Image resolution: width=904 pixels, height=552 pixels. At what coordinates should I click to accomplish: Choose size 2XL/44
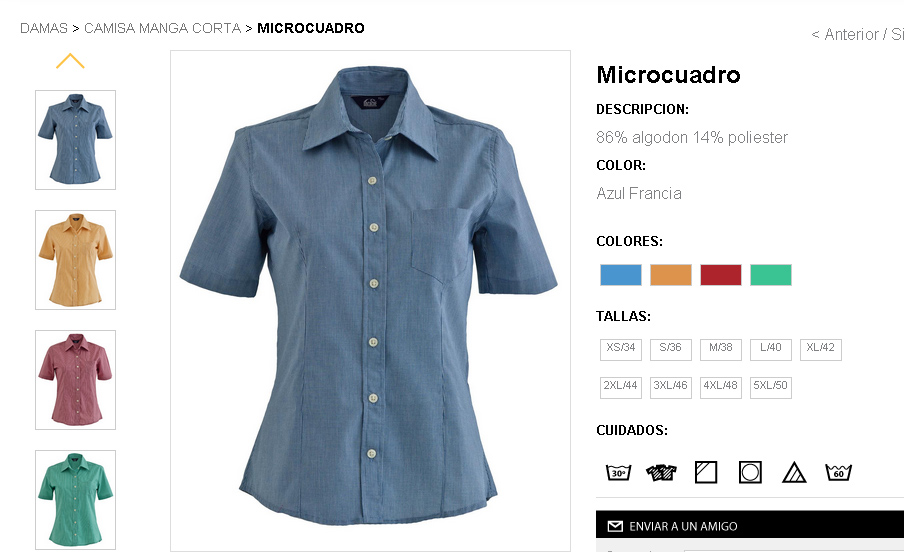621,388
